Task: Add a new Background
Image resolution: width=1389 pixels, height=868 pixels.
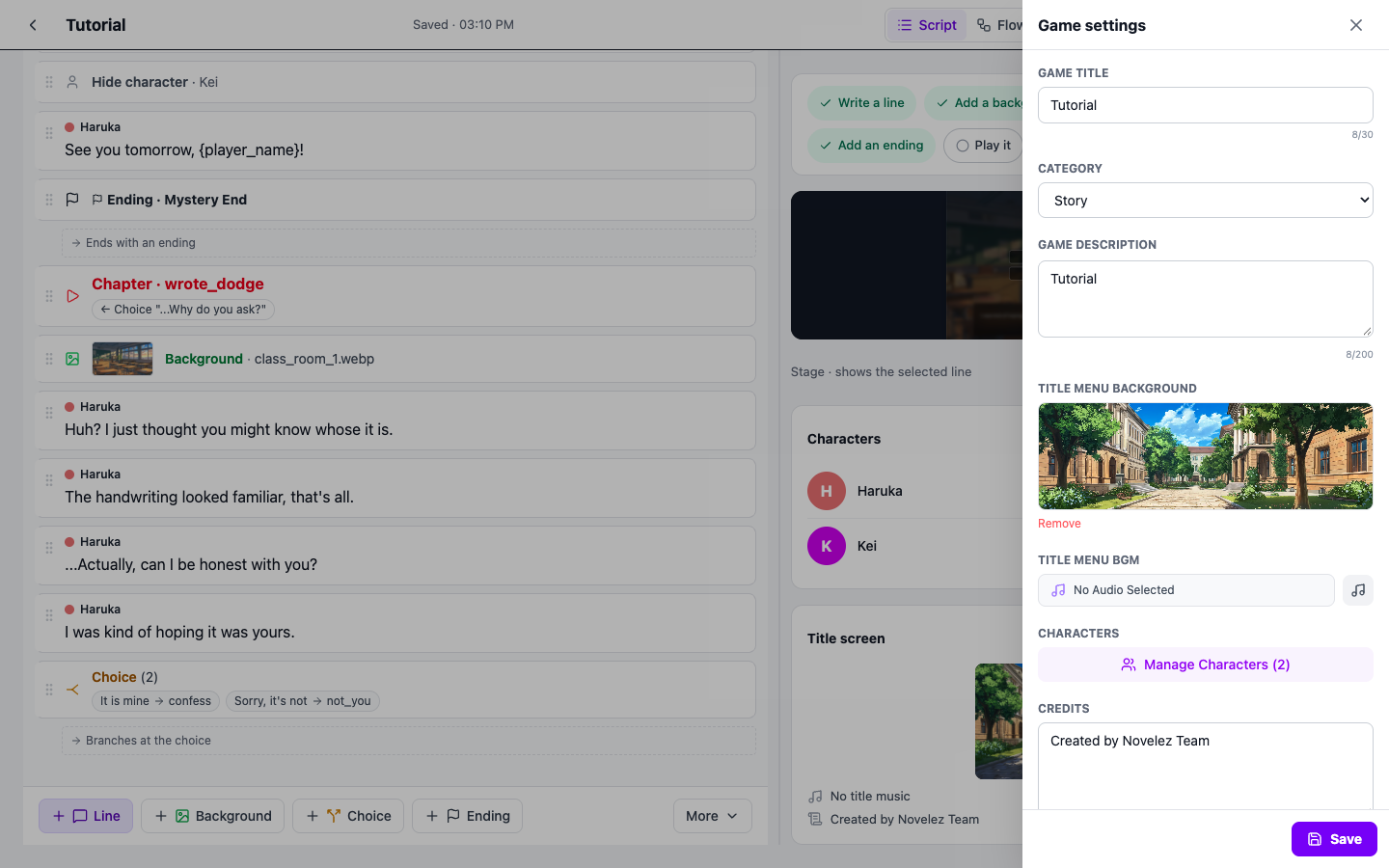Action: pos(212,816)
